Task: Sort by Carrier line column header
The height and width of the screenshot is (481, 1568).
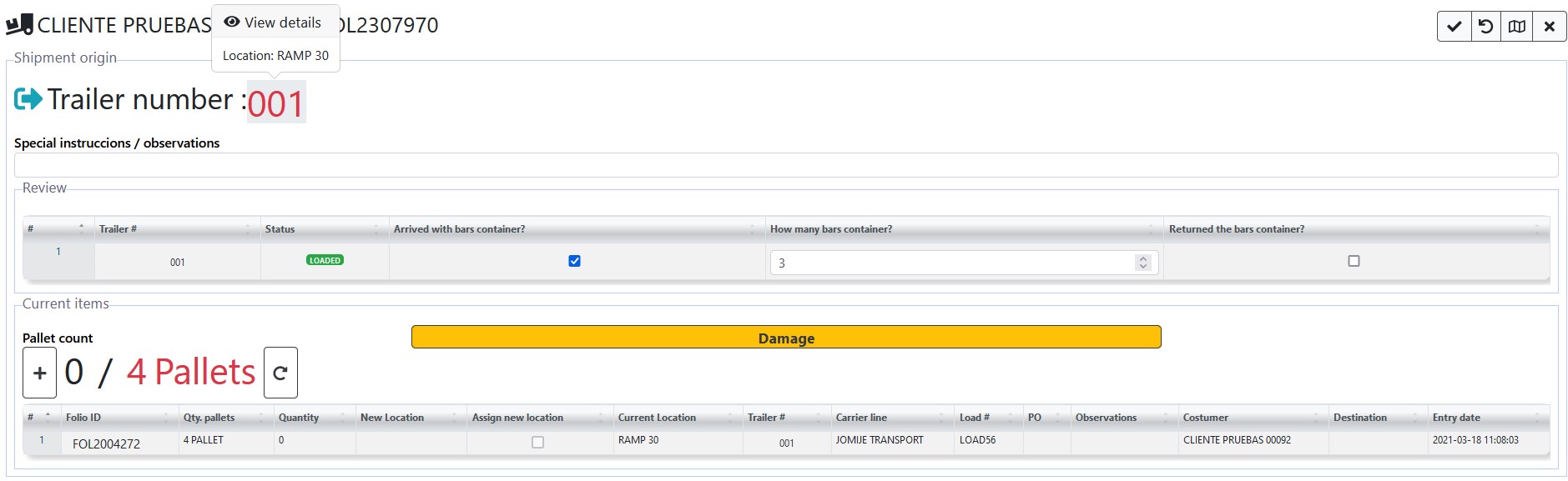Action: pyautogui.click(x=861, y=418)
